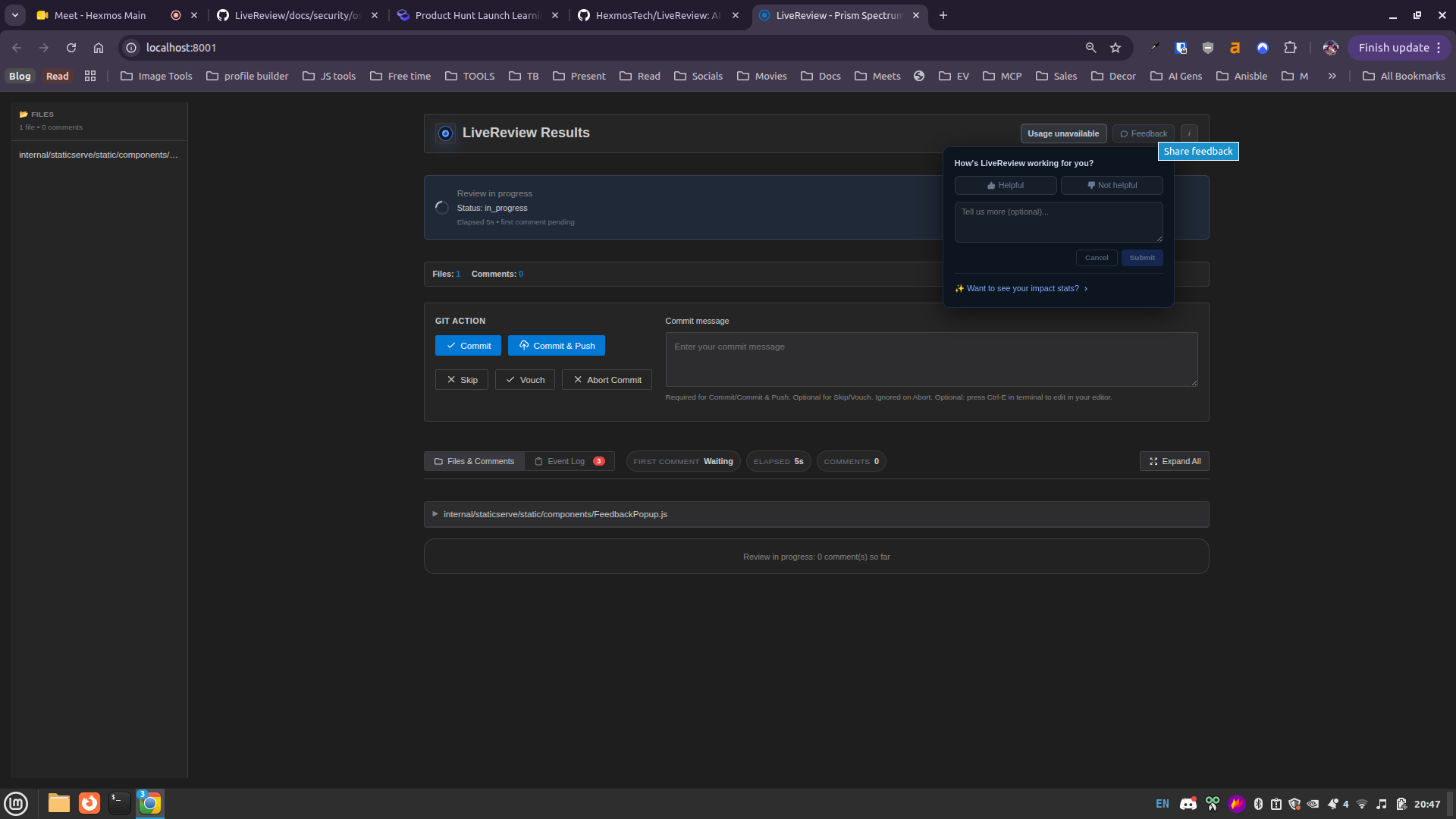
Task: Open the Finish update menu
Action: [x=1399, y=48]
